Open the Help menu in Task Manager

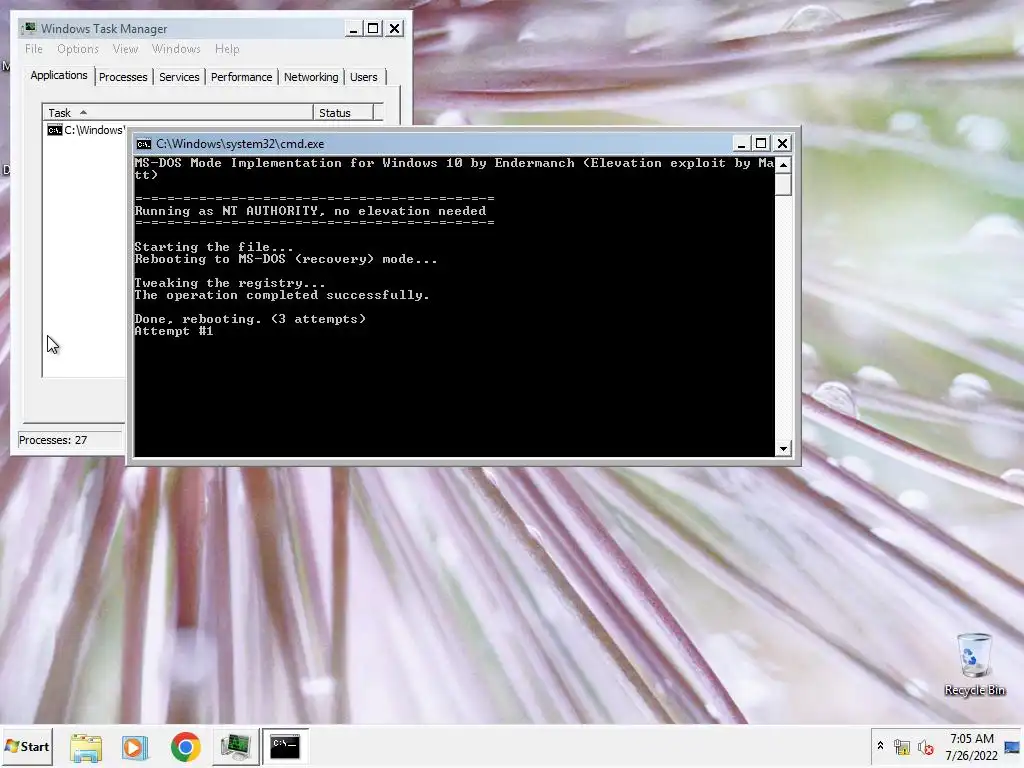tap(227, 49)
